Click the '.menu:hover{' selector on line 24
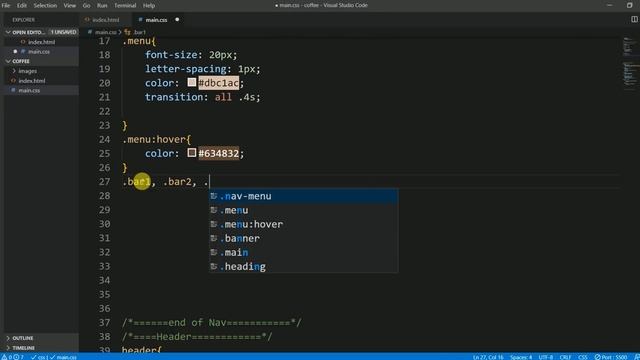The width and height of the screenshot is (640, 360). 156,139
